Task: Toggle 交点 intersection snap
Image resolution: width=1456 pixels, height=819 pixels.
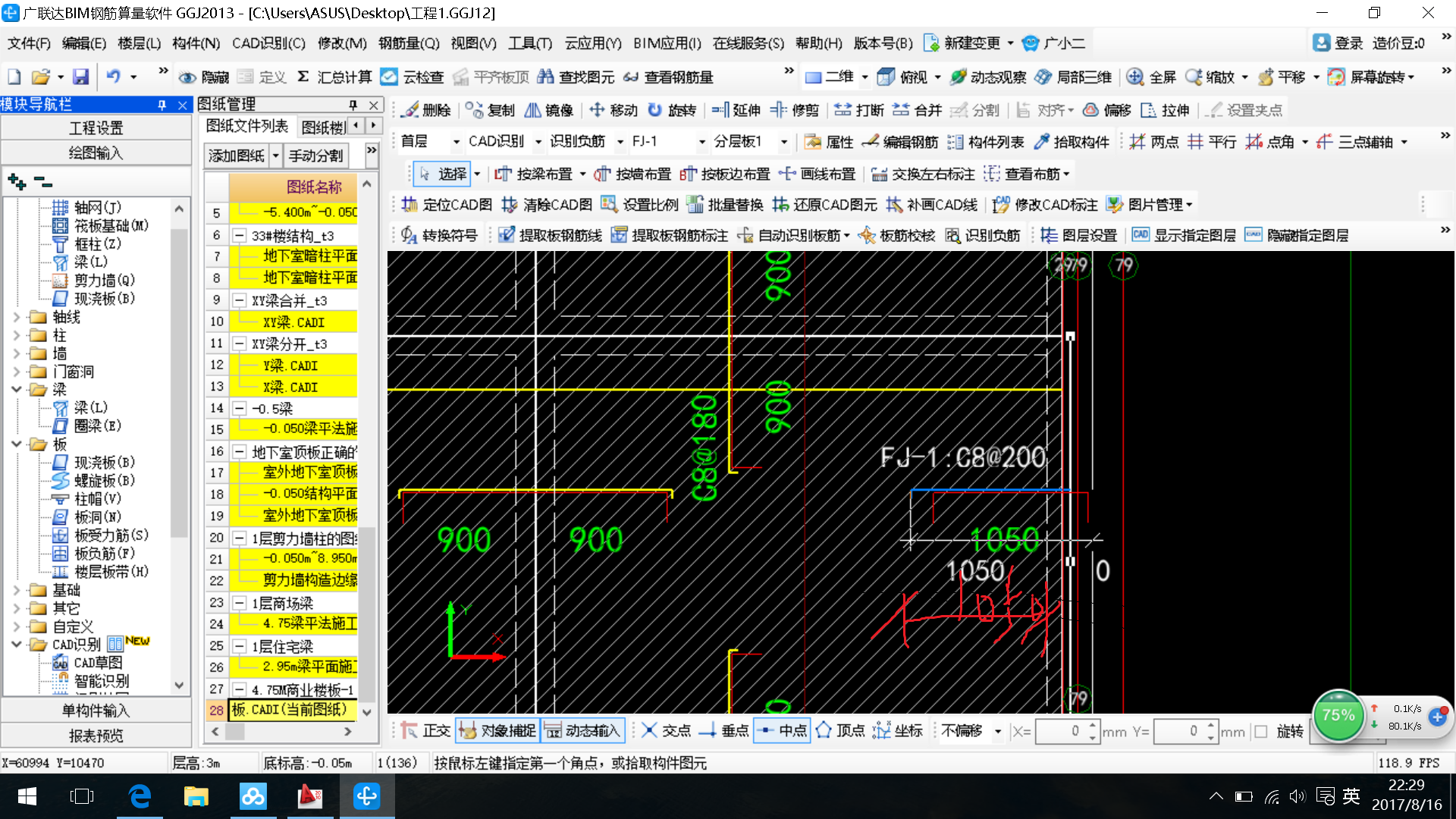Action: tap(667, 730)
